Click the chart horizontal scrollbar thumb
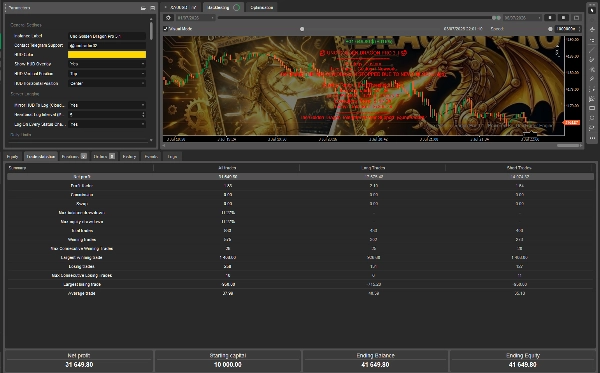Image resolution: width=600 pixels, height=373 pixels. coord(568,145)
